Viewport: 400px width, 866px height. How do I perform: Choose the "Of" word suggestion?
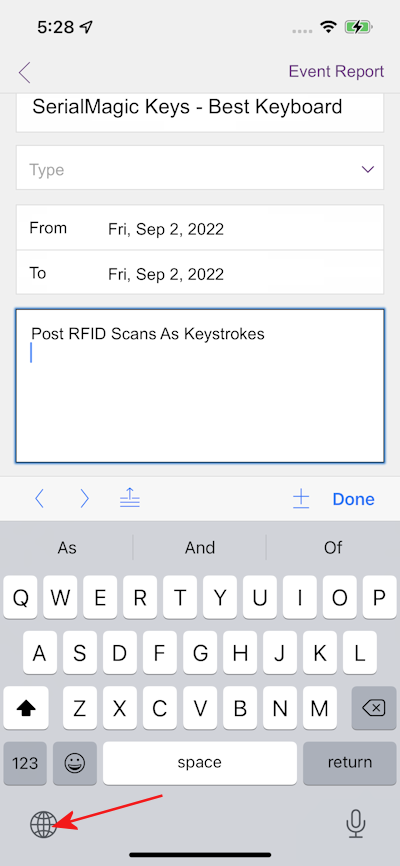[333, 548]
